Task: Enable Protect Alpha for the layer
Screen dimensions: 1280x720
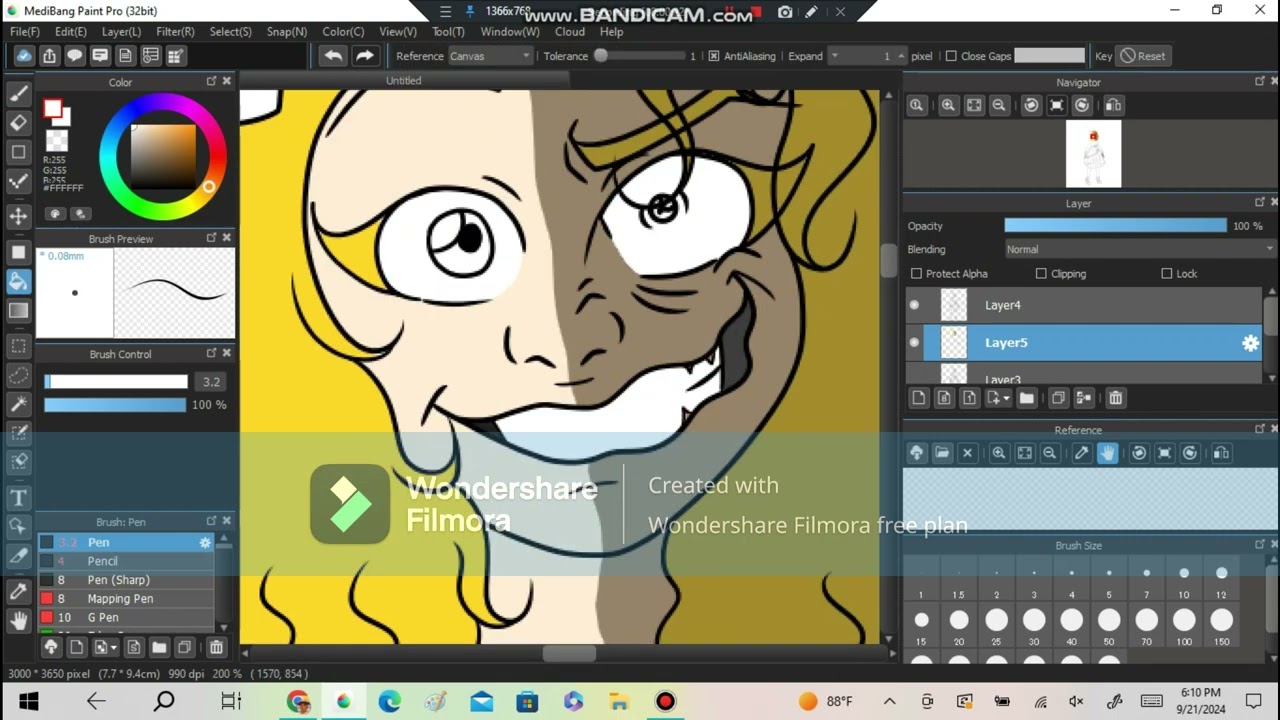Action: pyautogui.click(x=916, y=274)
